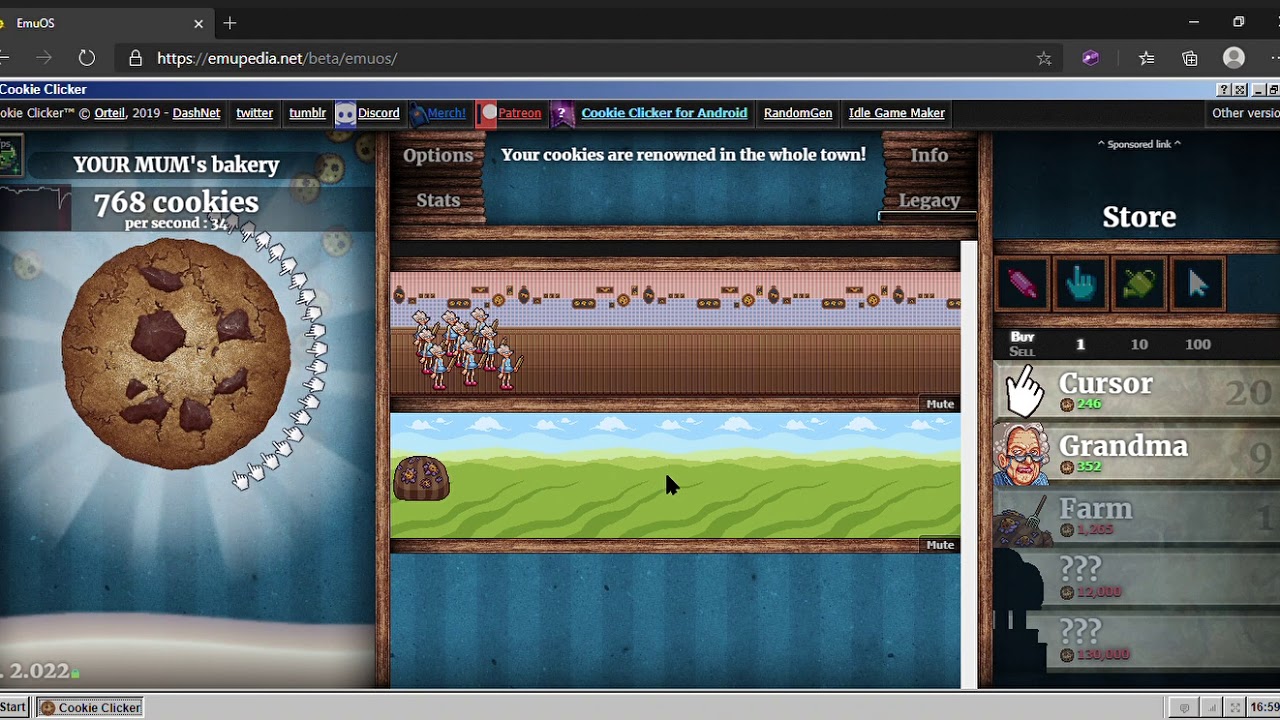The width and height of the screenshot is (1280, 720).
Task: Click the 768 cookies counter
Action: coord(176,203)
